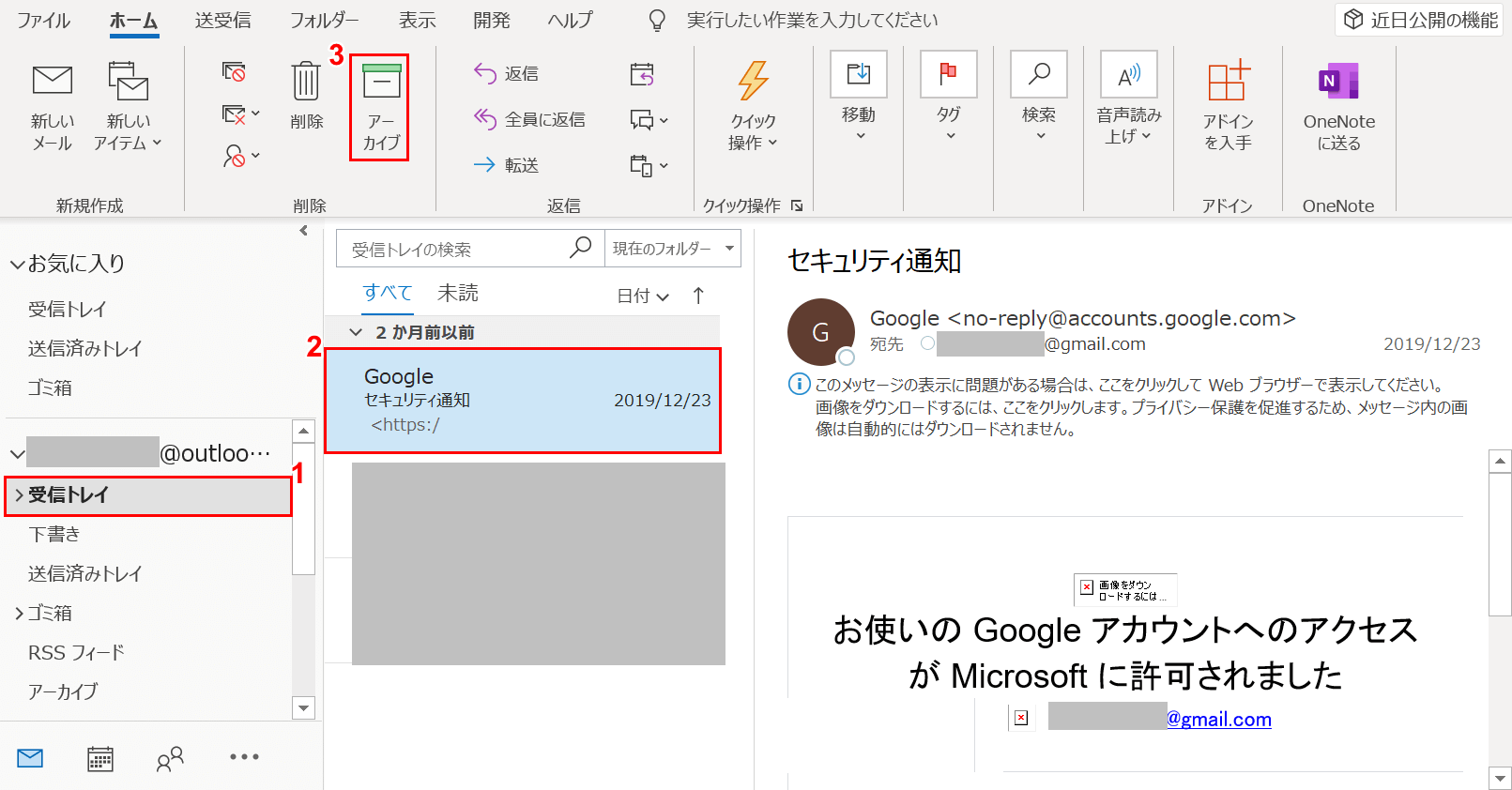This screenshot has height=790, width=1512.
Task: Collapse the 2 か月前以前 message group
Action: 356,332
